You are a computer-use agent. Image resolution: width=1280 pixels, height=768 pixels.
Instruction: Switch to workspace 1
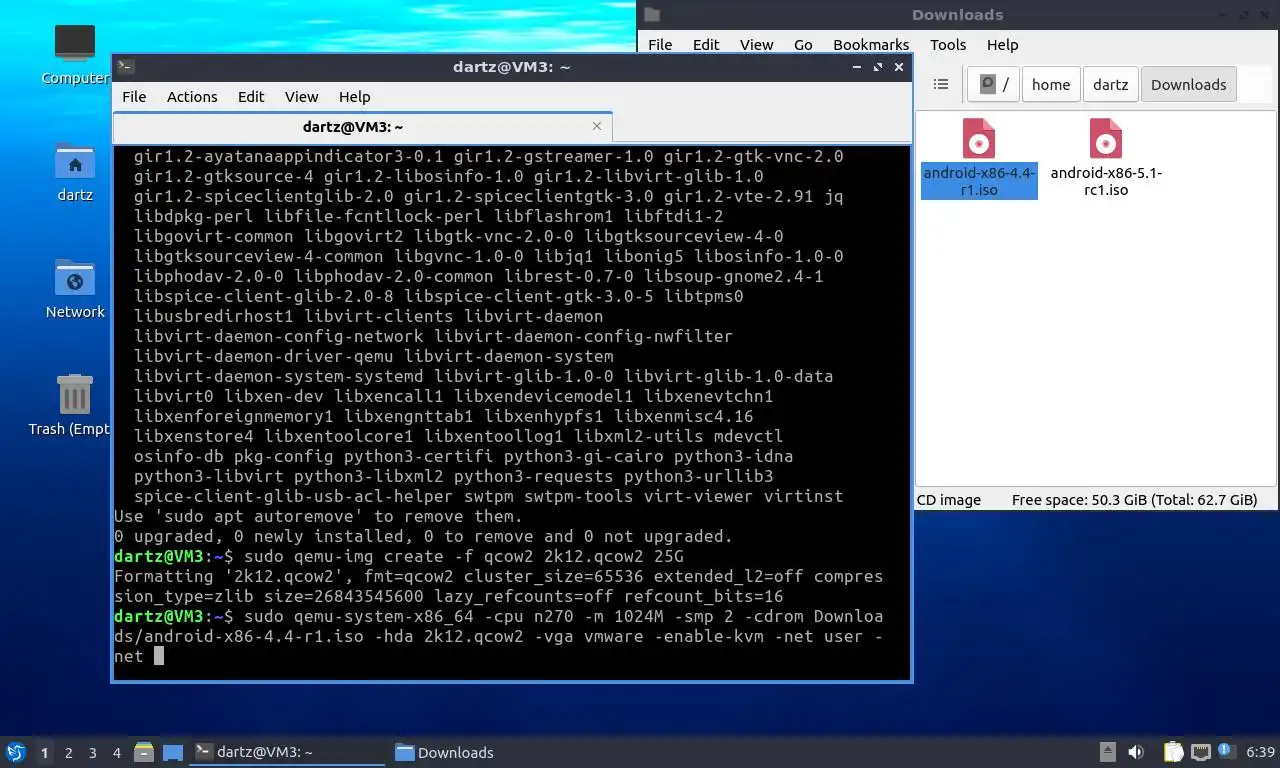coord(44,752)
